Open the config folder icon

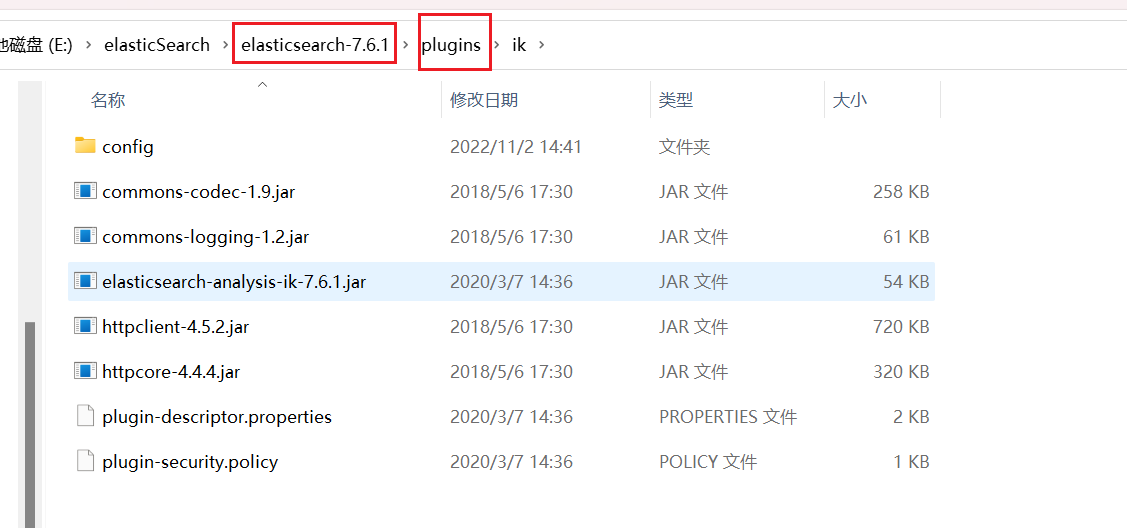tap(85, 146)
